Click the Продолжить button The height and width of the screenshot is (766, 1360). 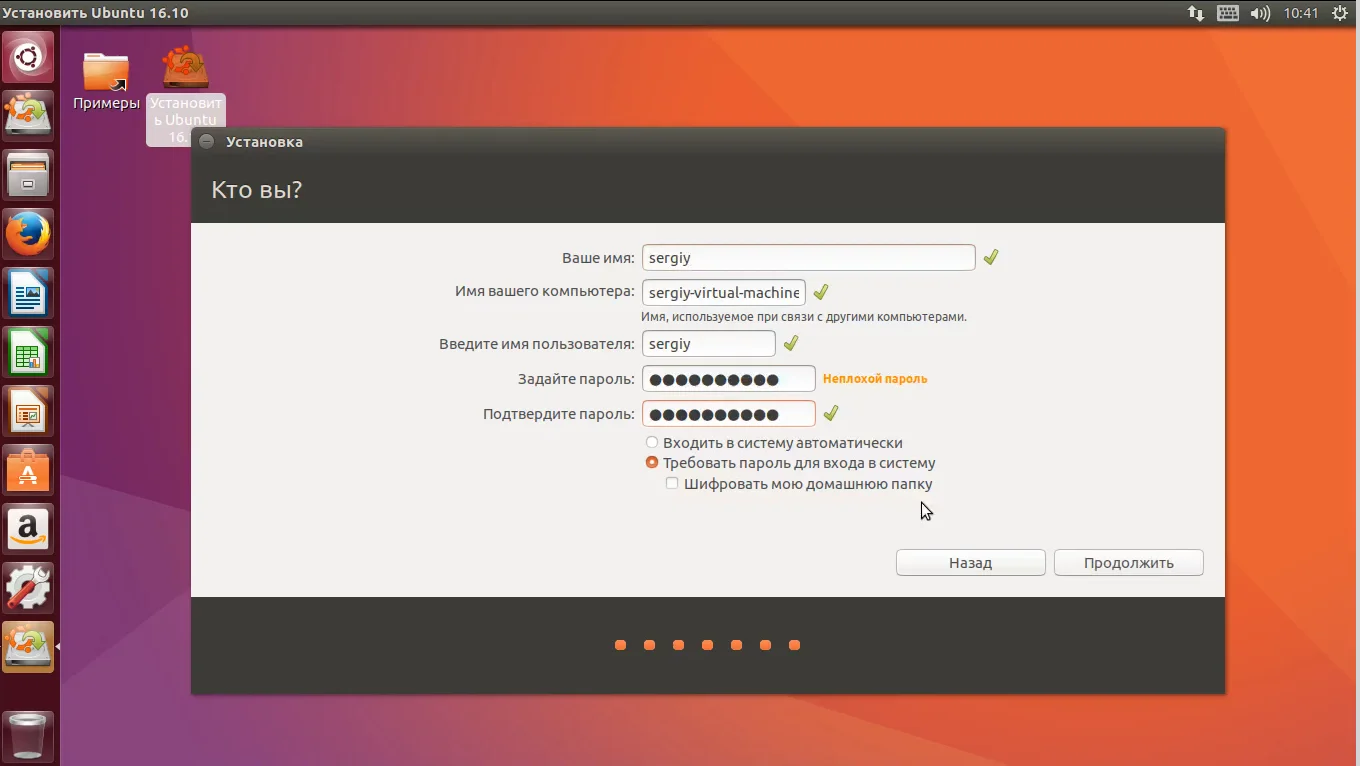point(1129,562)
